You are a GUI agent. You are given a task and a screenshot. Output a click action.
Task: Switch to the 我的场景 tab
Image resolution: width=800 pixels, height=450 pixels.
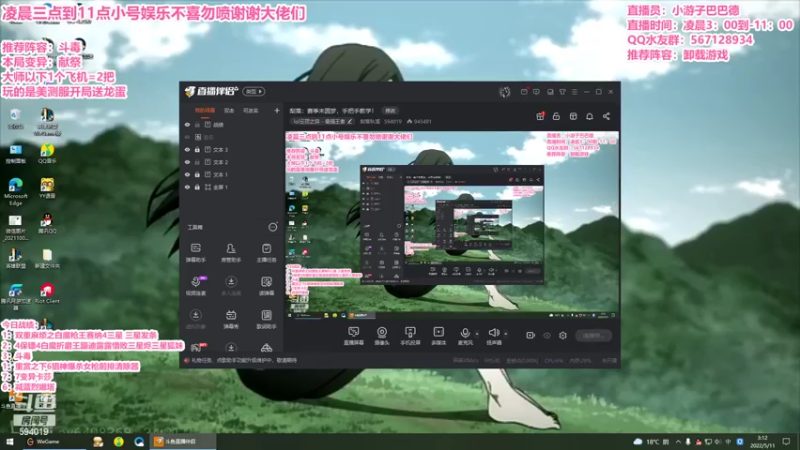[205, 110]
